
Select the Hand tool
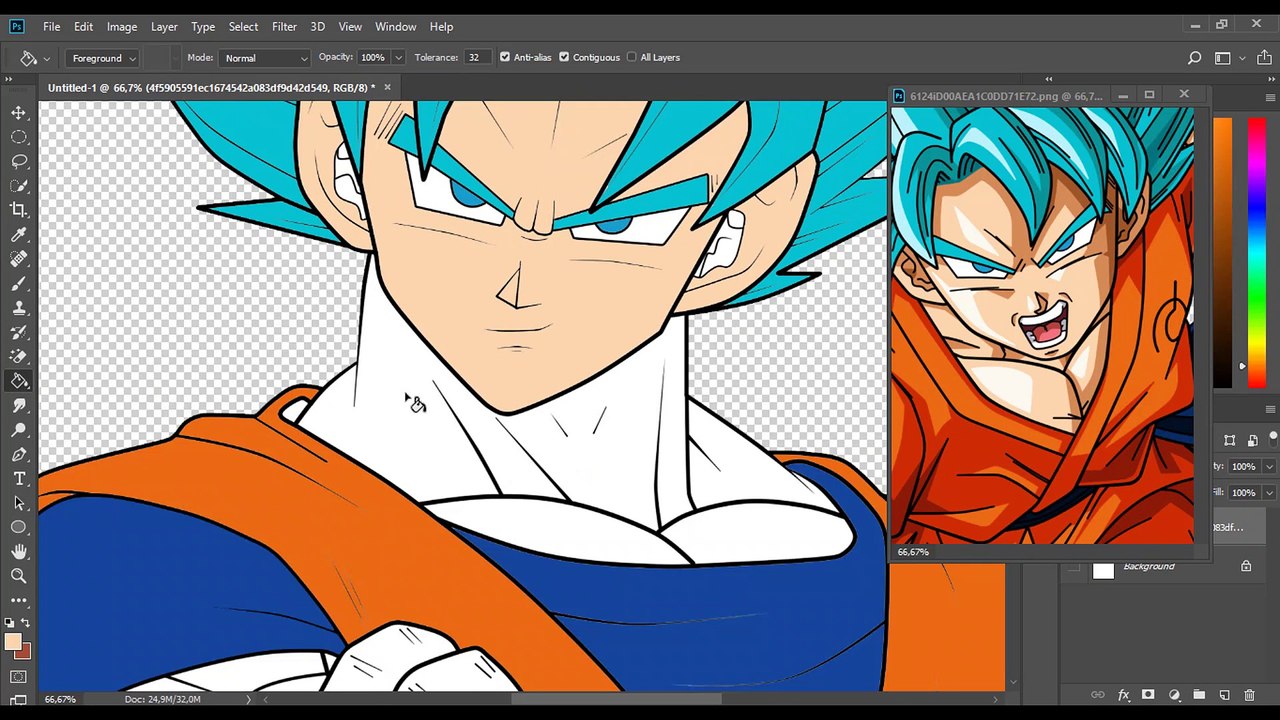(19, 551)
